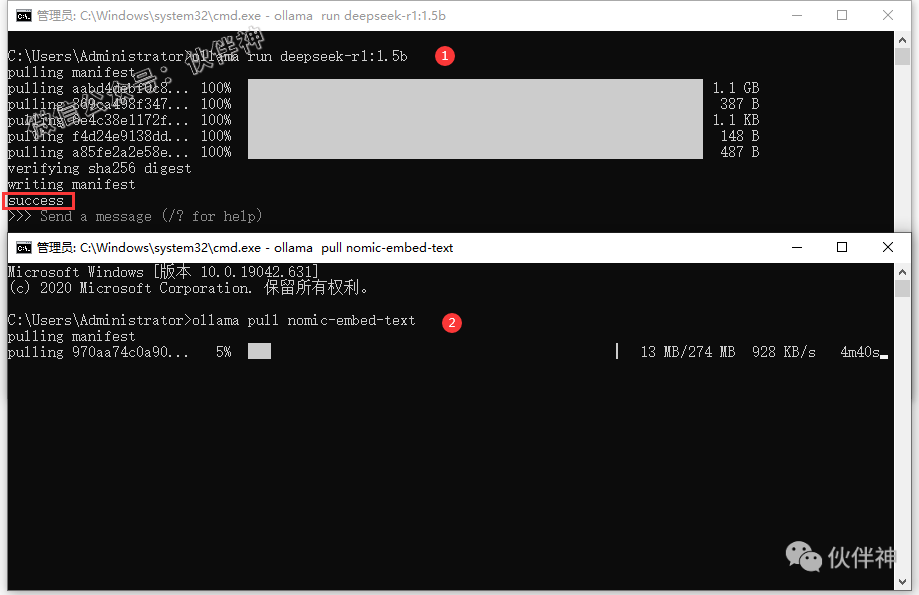Viewport: 919px width, 595px height.
Task: Click the '487 B' size value
Action: pos(740,152)
